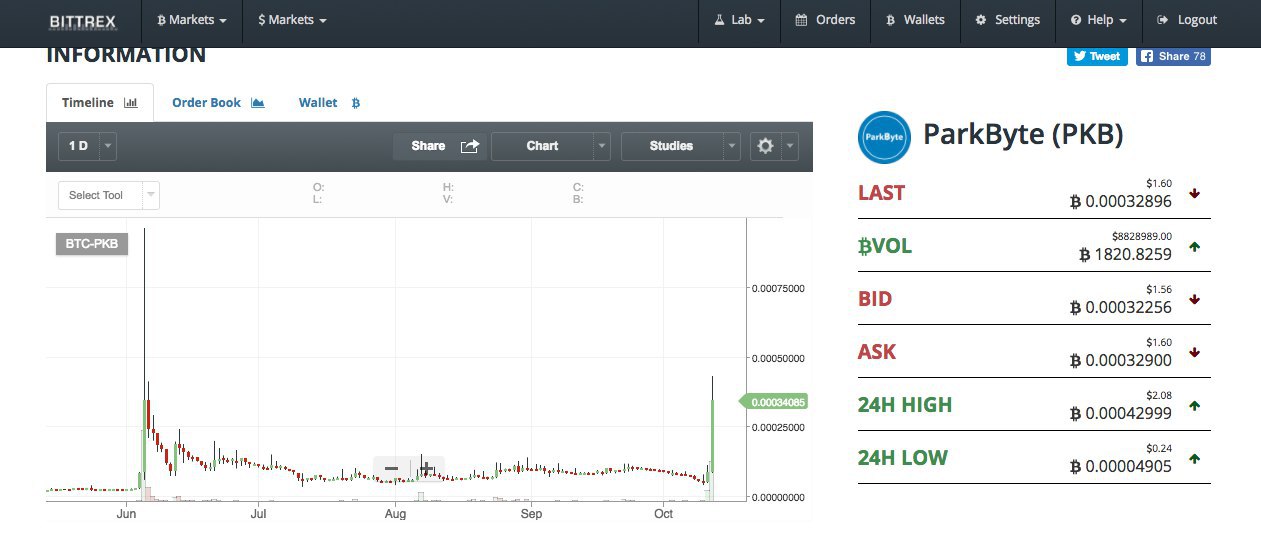Viewport: 1261px width, 547px height.
Task: Click the share arrow icon
Action: pos(470,146)
